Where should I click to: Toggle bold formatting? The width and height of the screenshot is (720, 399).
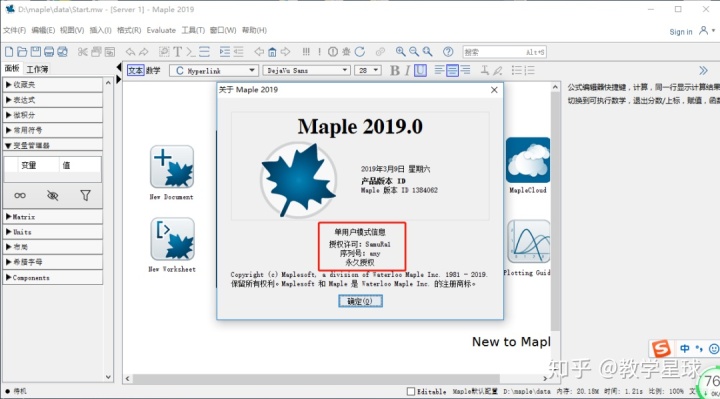pos(394,70)
